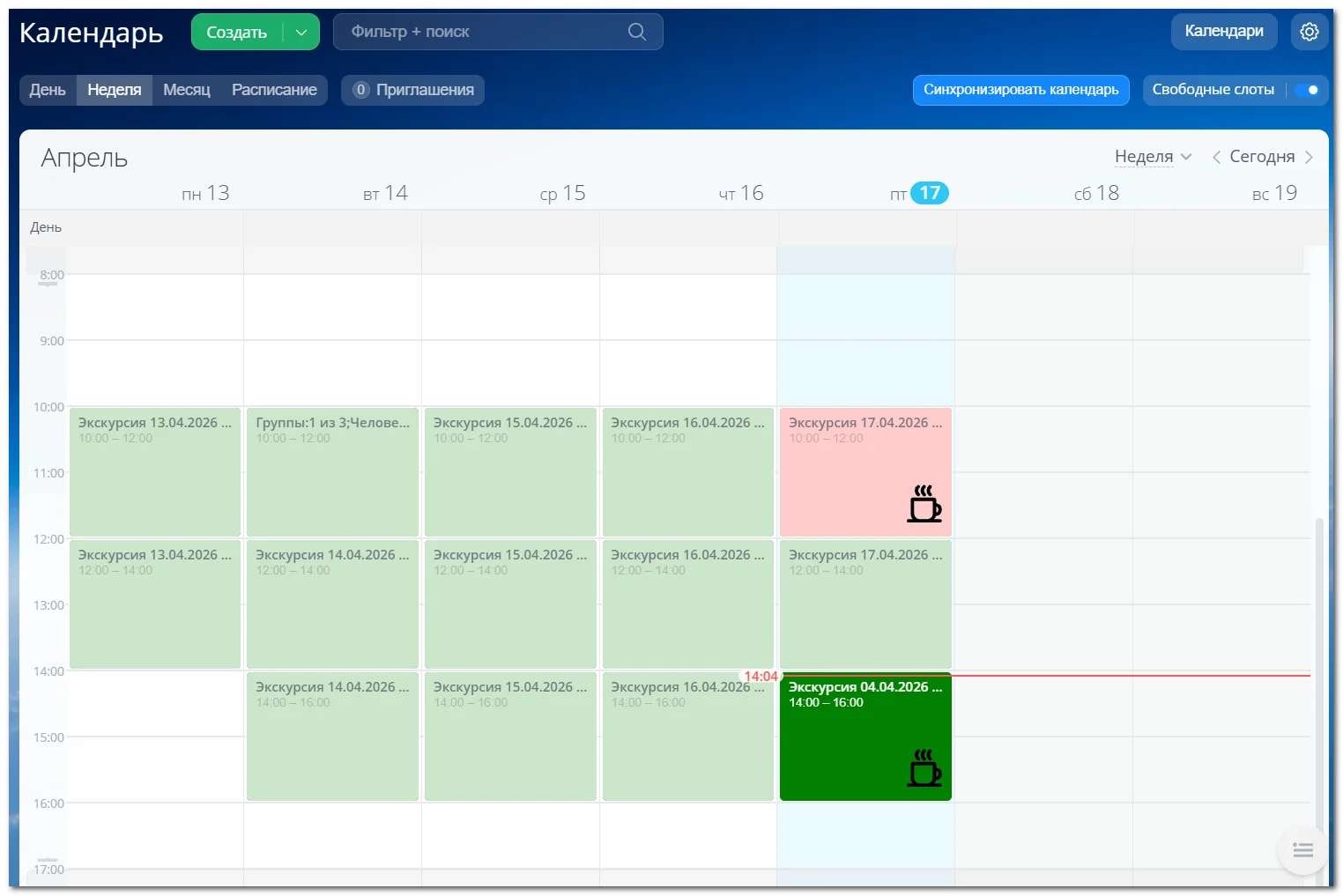This screenshot has width=1343, height=896.
Task: Switch to the Расписание tab
Action: click(x=274, y=90)
